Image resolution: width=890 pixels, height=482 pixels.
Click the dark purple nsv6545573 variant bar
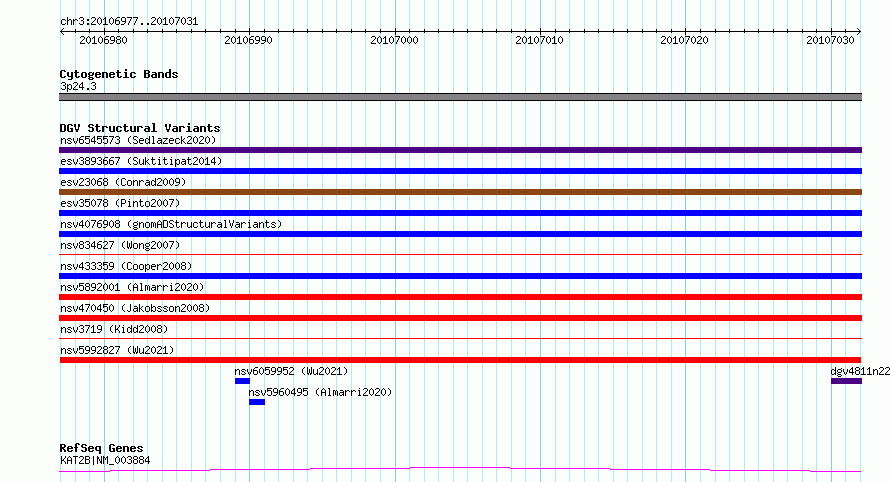pos(460,150)
